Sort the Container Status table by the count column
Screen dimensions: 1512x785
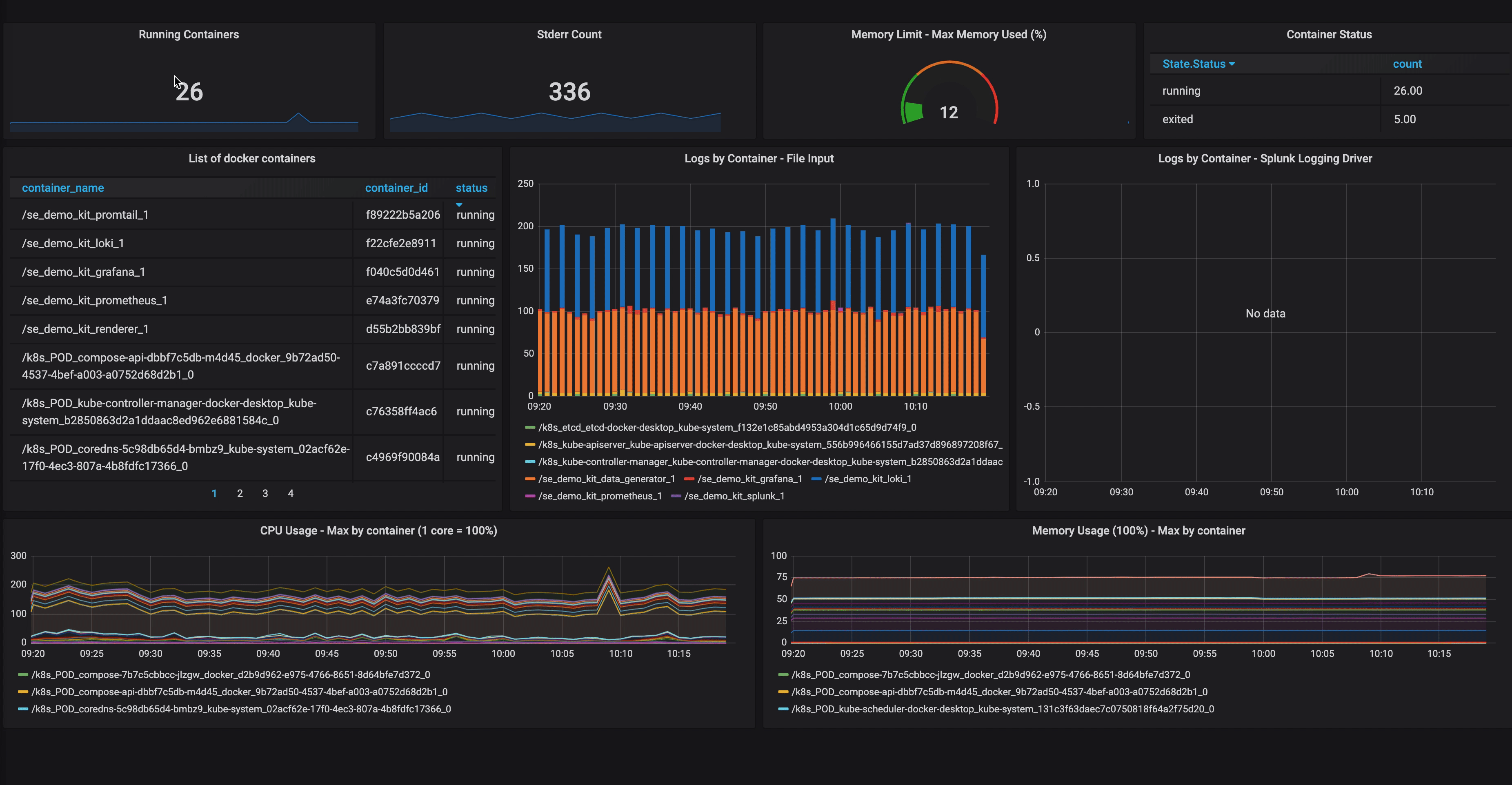(x=1407, y=64)
